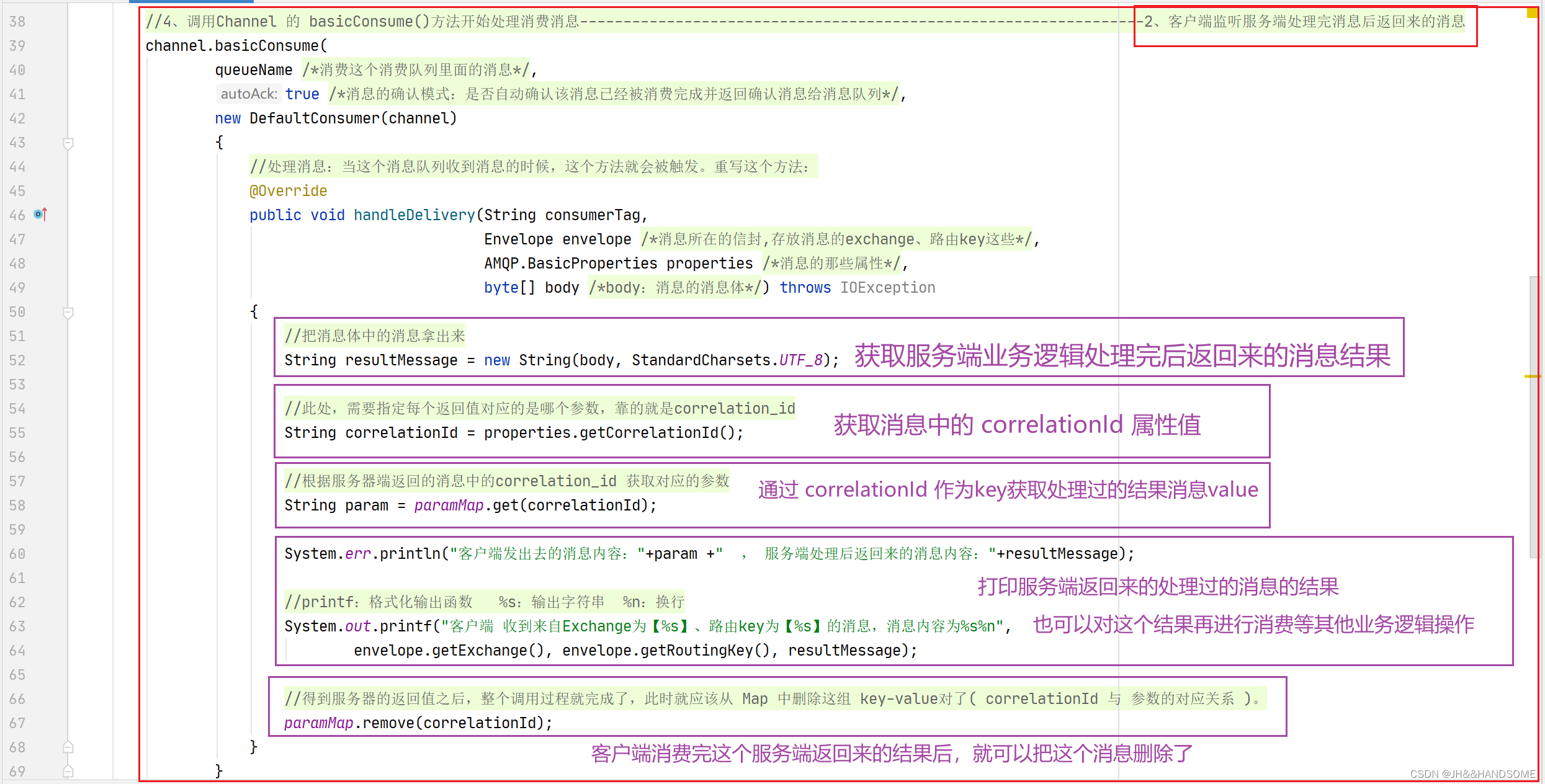Click System.err.println statement

(709, 554)
